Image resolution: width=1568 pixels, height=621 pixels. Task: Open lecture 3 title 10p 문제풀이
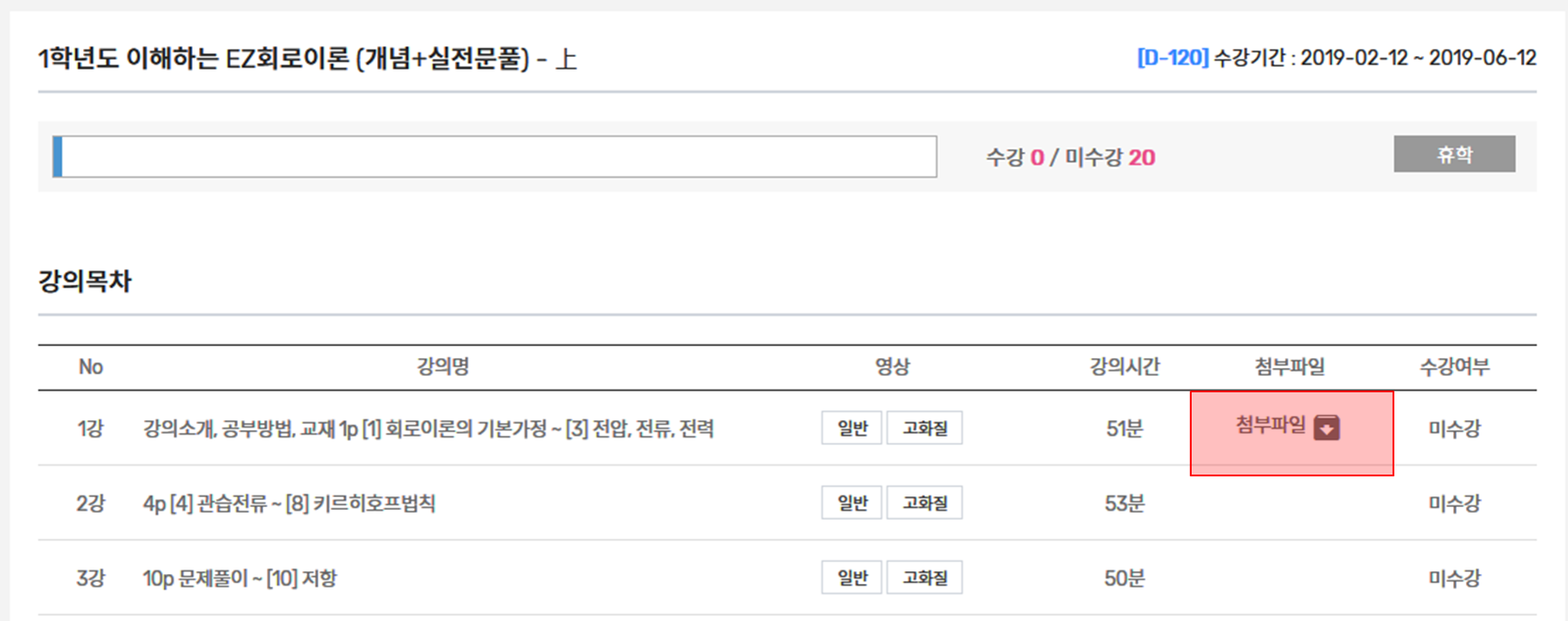point(240,579)
